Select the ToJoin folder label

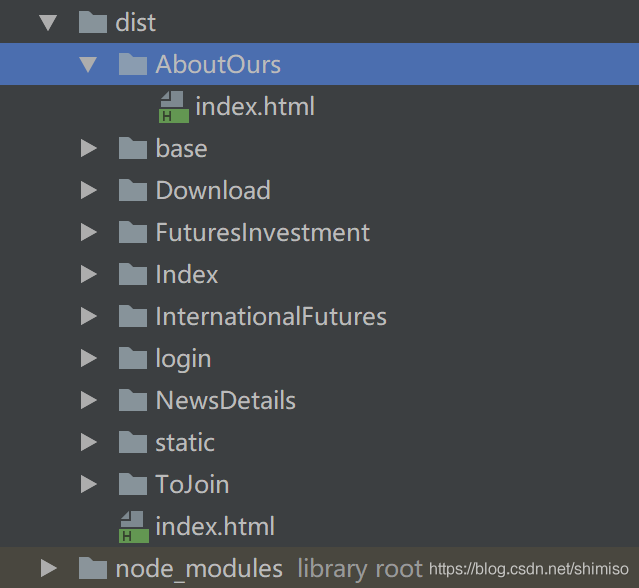[192, 485]
